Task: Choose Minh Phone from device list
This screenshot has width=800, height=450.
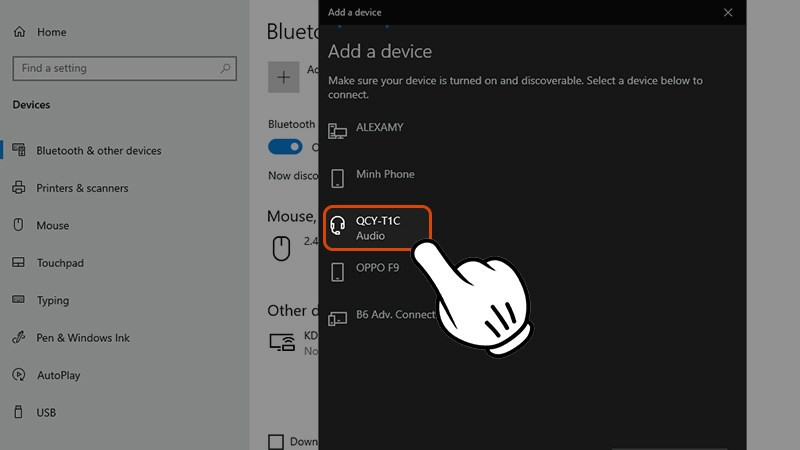Action: tap(384, 175)
